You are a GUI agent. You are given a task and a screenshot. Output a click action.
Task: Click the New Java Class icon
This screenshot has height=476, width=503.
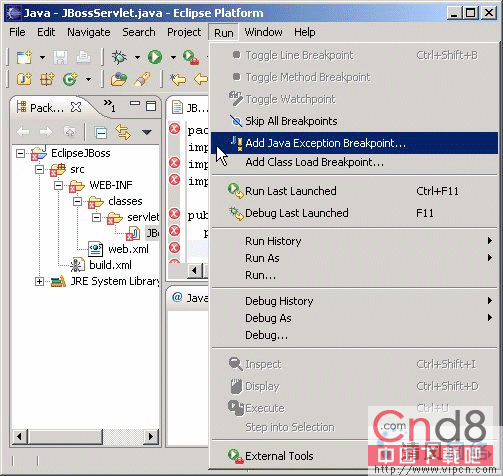coord(70,79)
